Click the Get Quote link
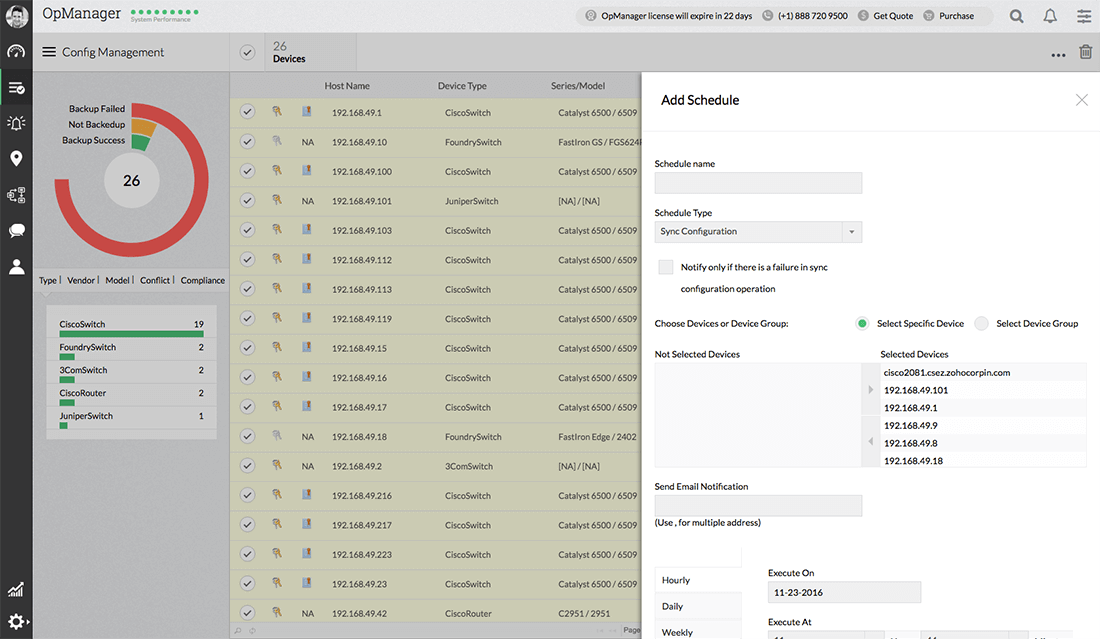 coord(892,16)
